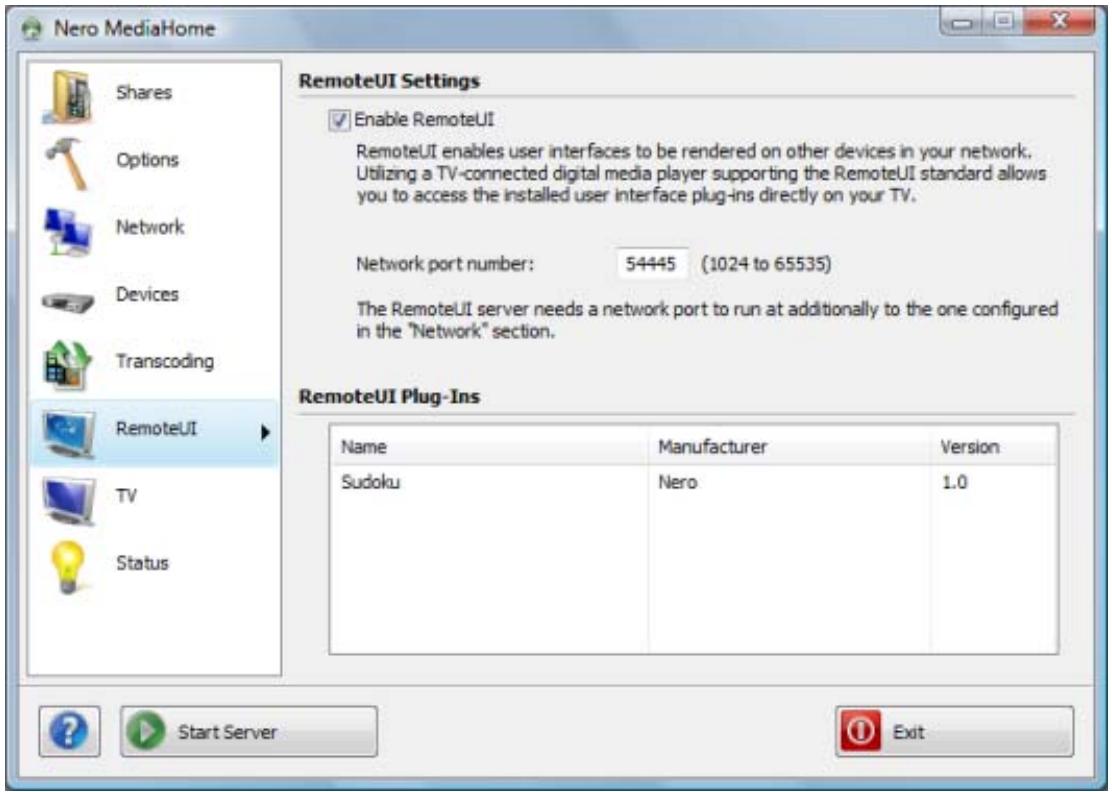Open the Shares section label
This screenshot has width=1112, height=792.
[x=144, y=92]
